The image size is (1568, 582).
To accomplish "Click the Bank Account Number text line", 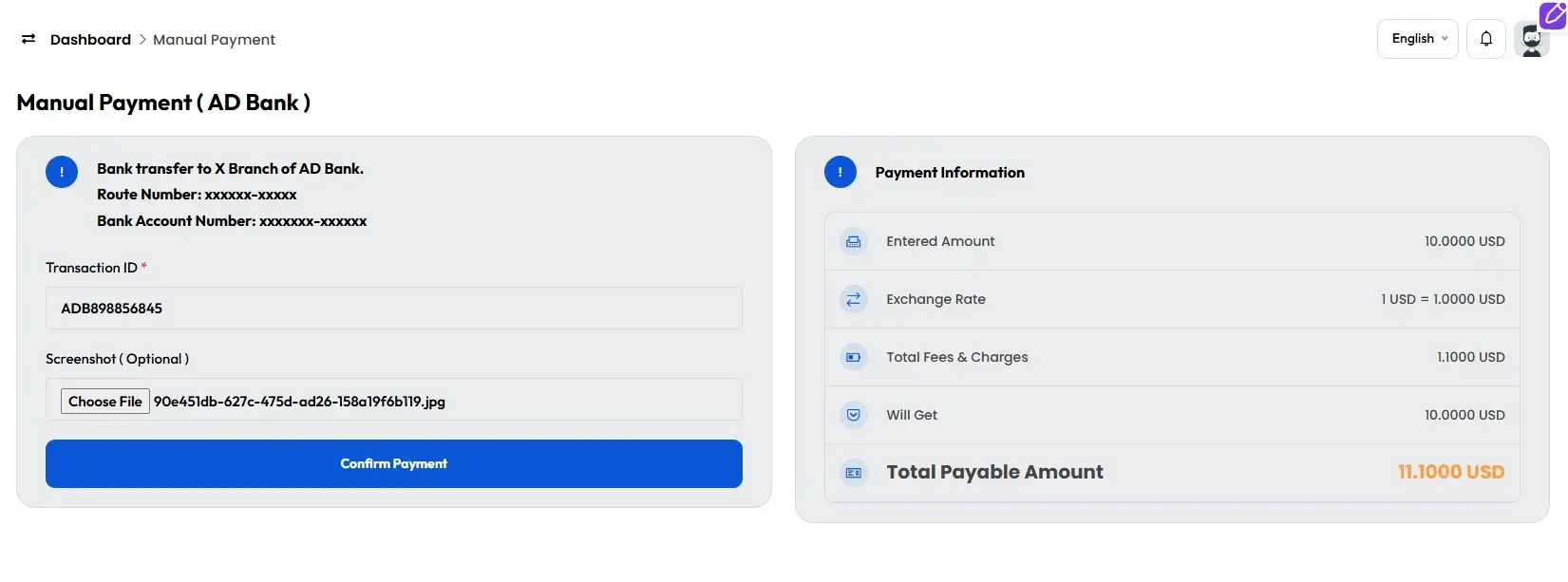I will tap(232, 221).
